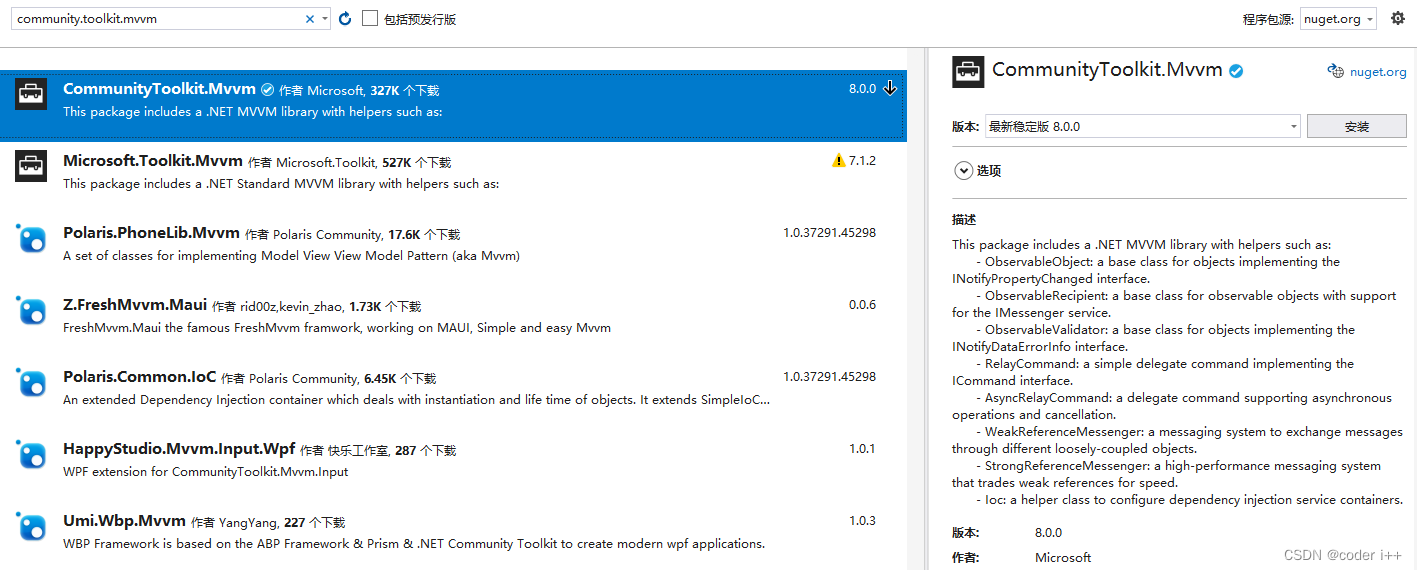The height and width of the screenshot is (570, 1417).
Task: Click the Z.FreshMvvm.Maui package icon
Action: click(x=31, y=310)
